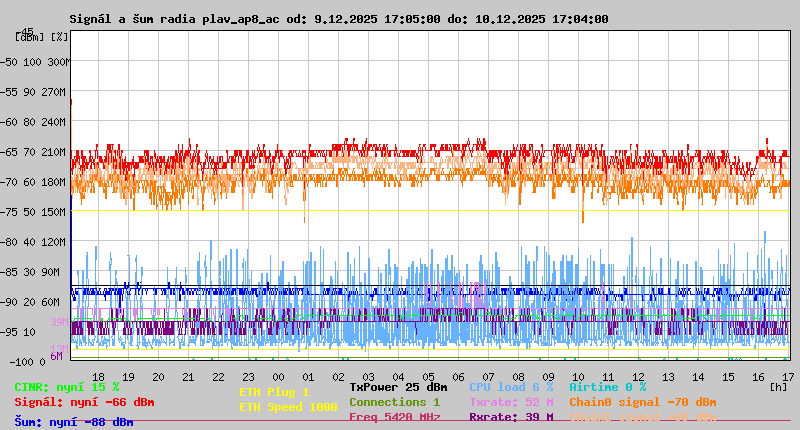Screen dimensions: 800x430
Task: Click hour 00 on the time axis
Action: (279, 377)
